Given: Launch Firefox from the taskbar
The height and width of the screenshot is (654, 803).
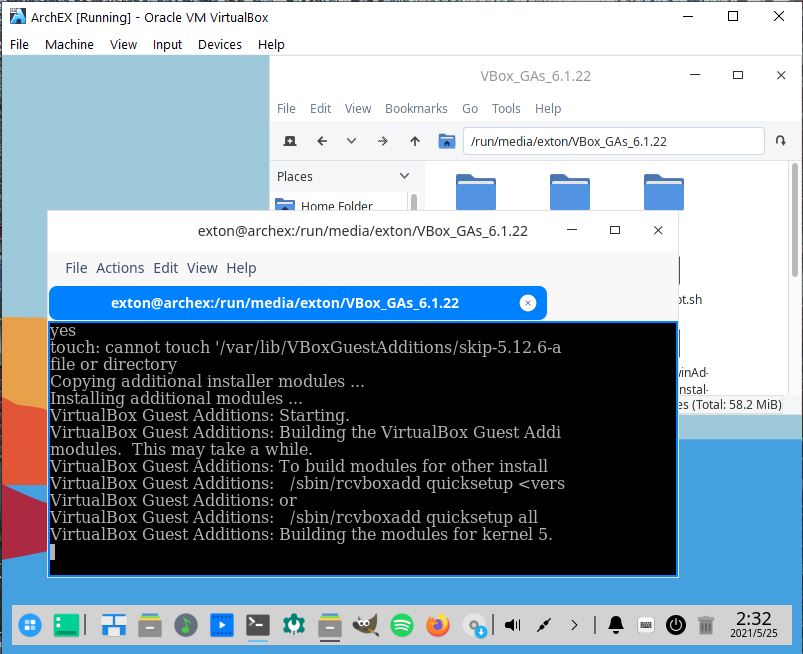Looking at the screenshot, I should click(438, 625).
